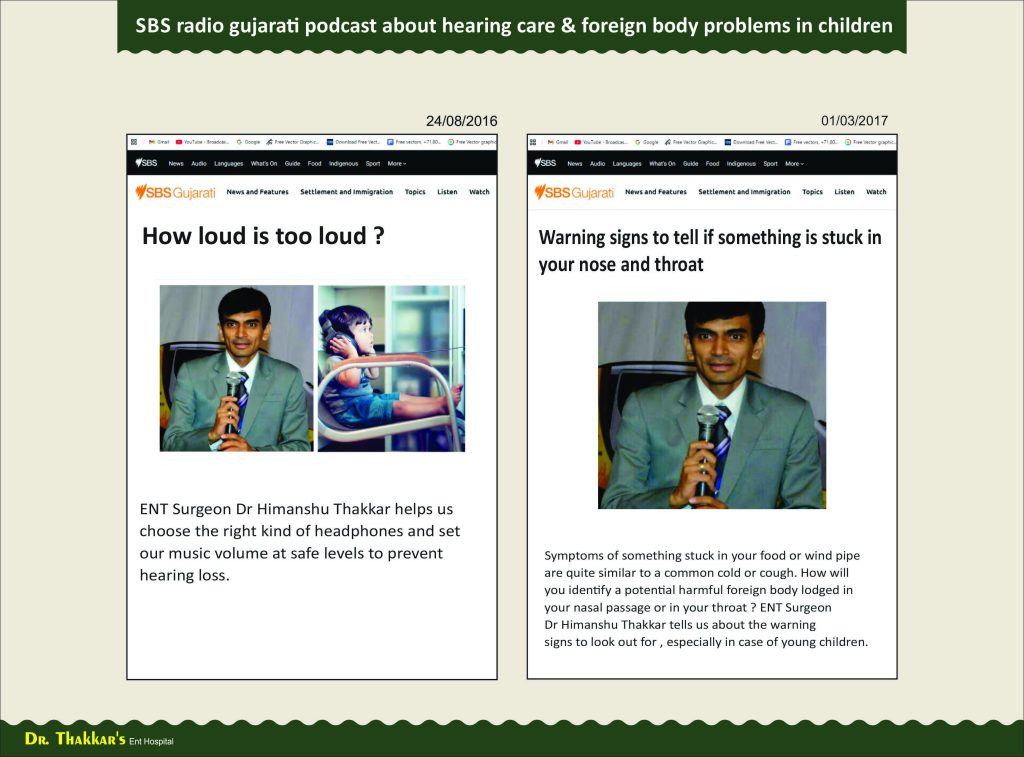The image size is (1024, 757).
Task: Open News and Features on 'How loud' page
Action: coord(257,192)
